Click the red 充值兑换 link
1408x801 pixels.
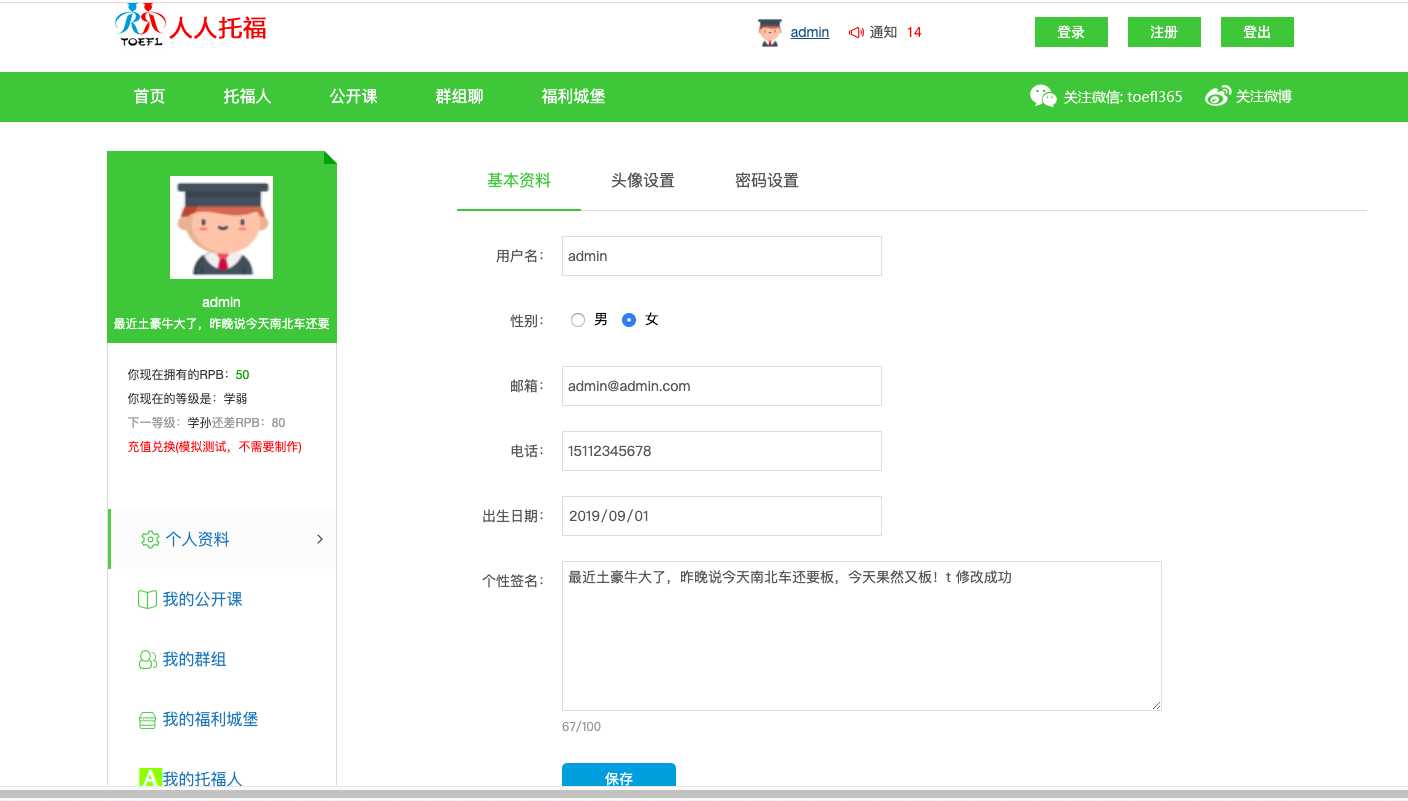tap(215, 447)
